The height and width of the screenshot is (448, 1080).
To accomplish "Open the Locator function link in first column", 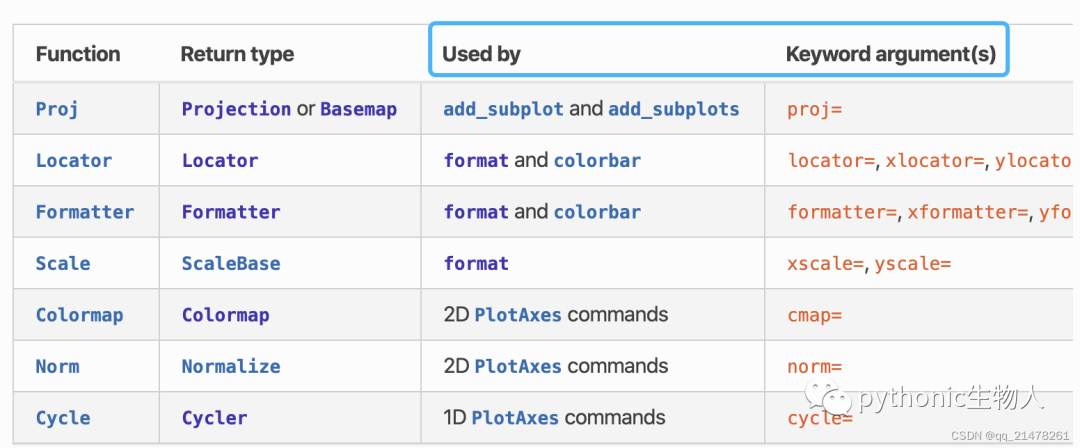I will click(74, 161).
